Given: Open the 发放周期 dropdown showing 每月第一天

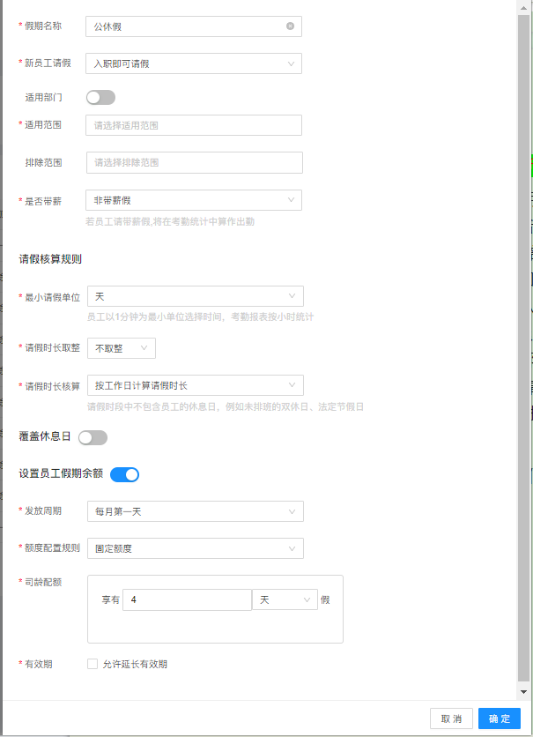Looking at the screenshot, I should (196, 511).
